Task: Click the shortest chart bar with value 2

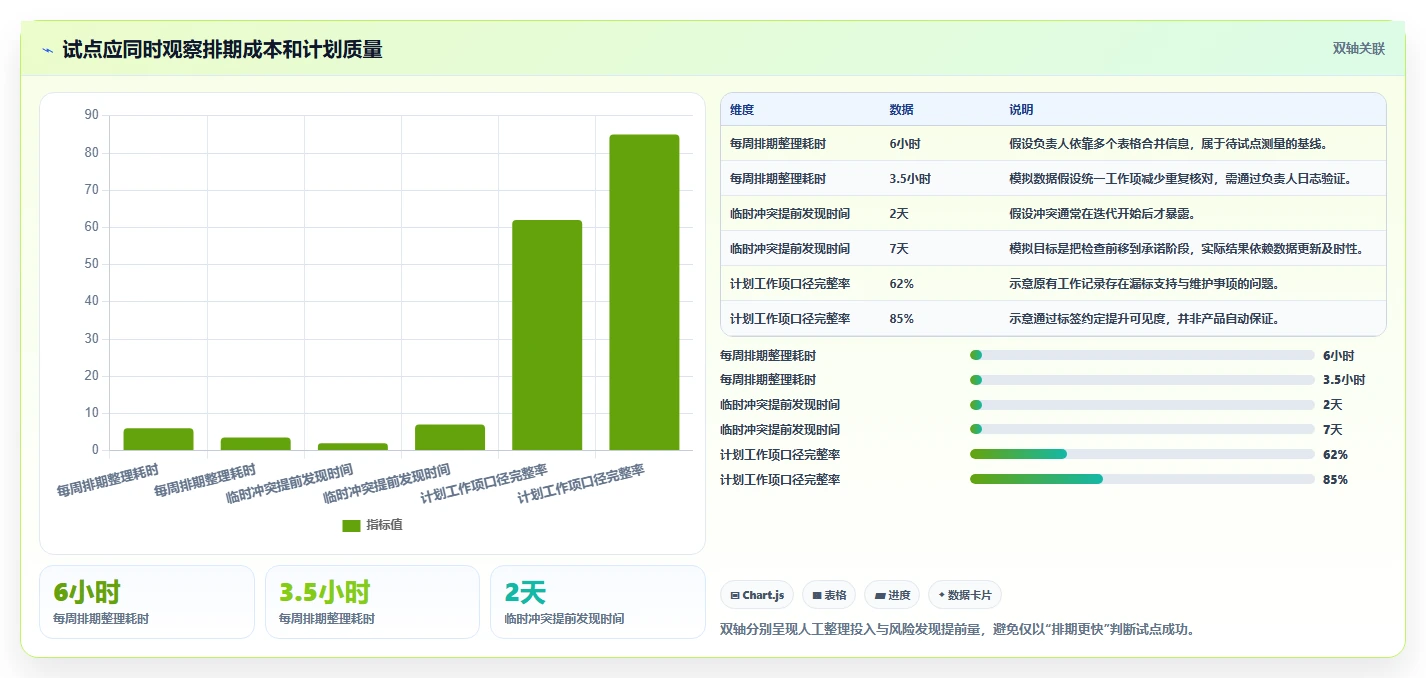Action: 353,447
